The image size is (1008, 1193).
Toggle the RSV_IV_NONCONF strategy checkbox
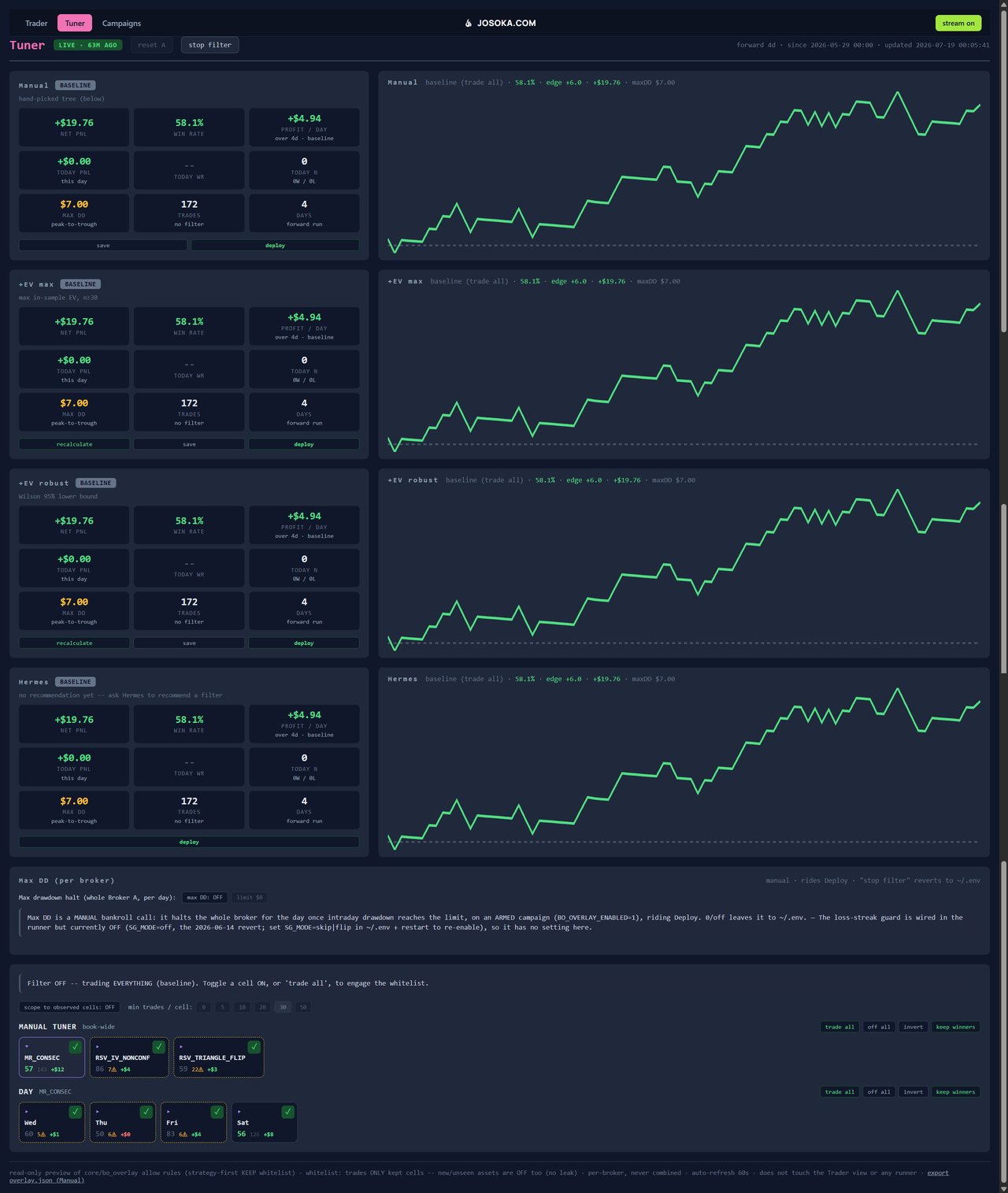point(159,1047)
